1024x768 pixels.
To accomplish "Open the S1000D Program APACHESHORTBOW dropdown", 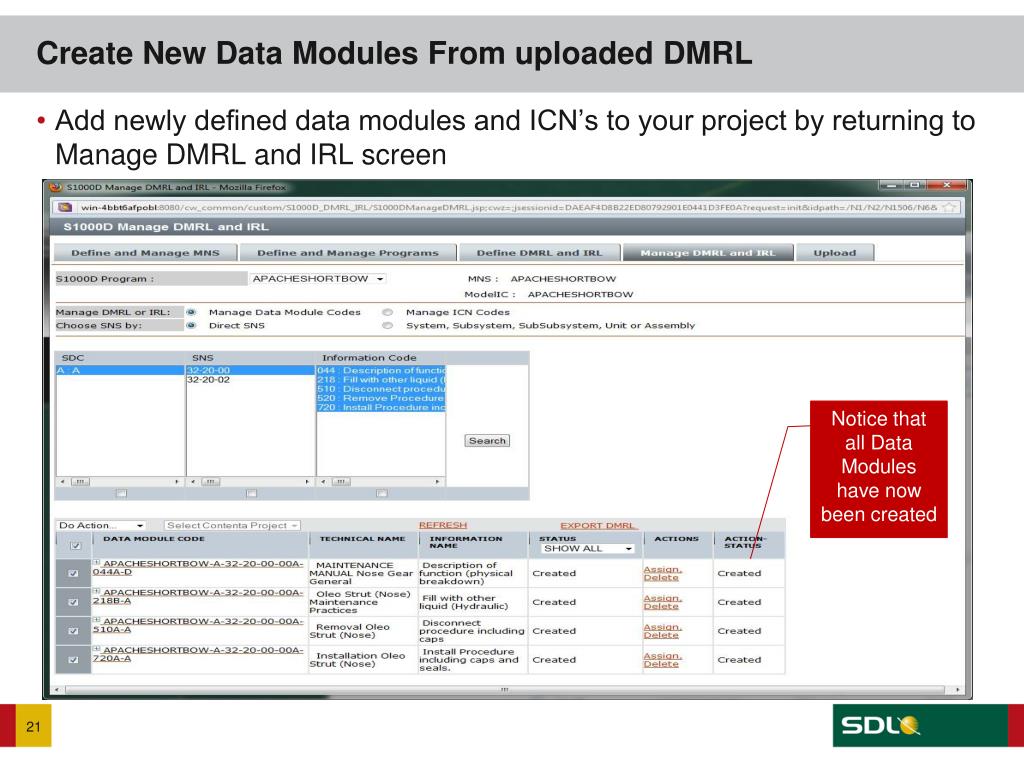I will (x=317, y=279).
